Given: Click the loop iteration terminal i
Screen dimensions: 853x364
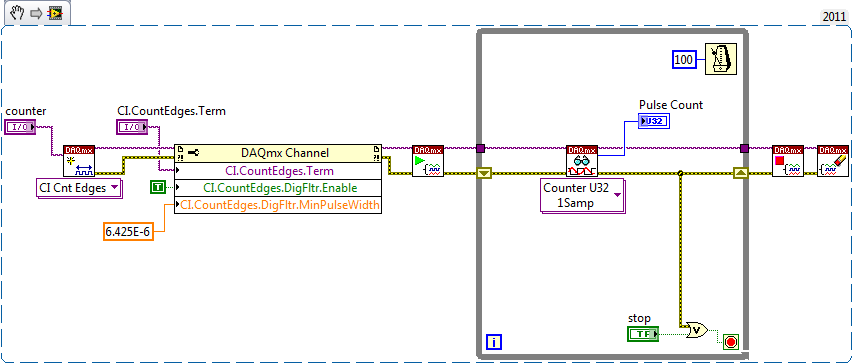Looking at the screenshot, I should 494,342.
